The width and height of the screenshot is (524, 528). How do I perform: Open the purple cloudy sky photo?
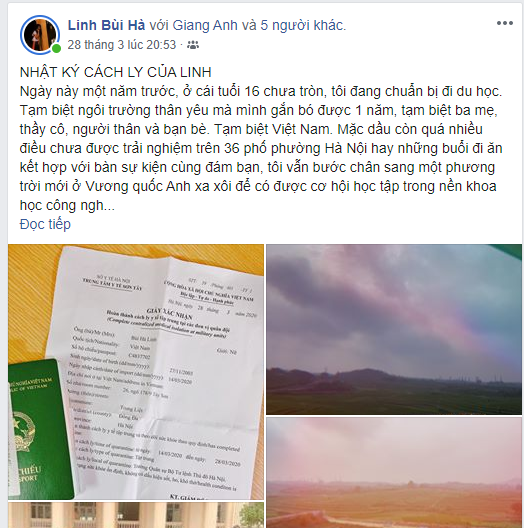click(x=394, y=329)
